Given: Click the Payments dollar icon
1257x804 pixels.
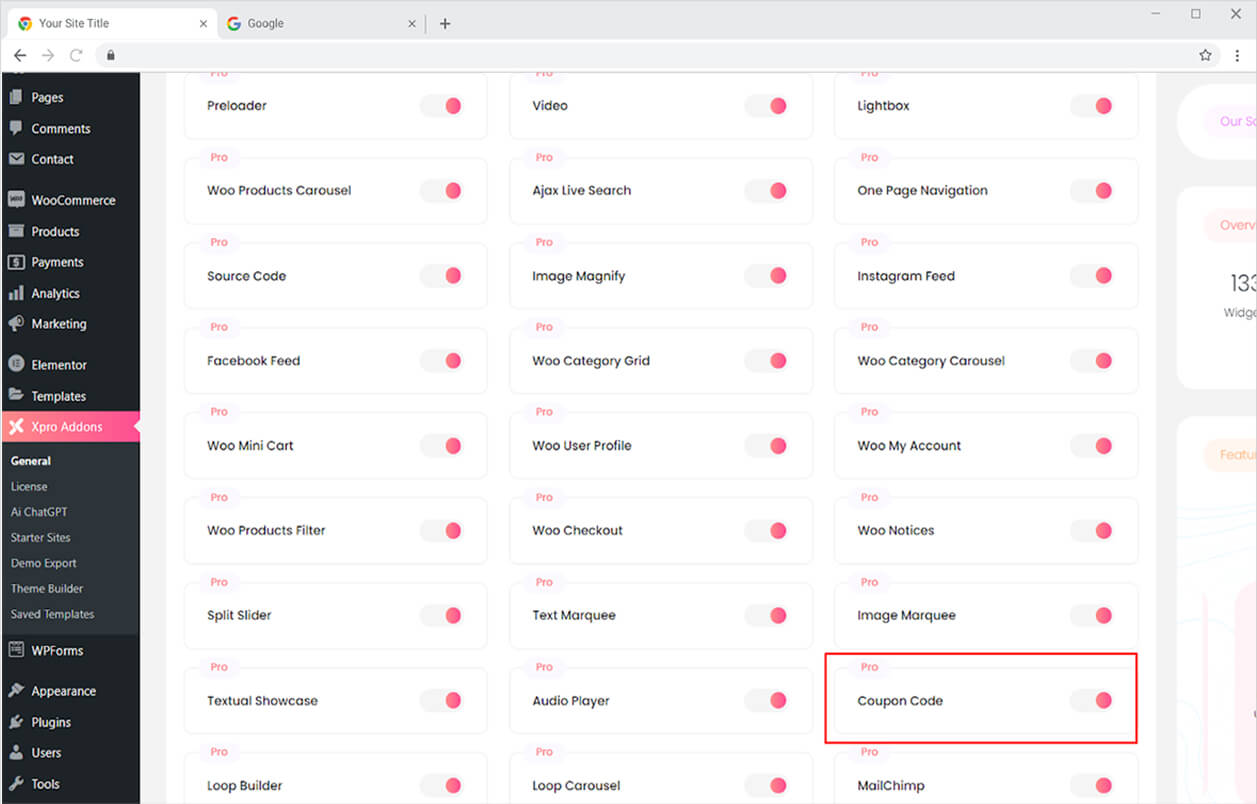Looking at the screenshot, I should click(x=16, y=262).
